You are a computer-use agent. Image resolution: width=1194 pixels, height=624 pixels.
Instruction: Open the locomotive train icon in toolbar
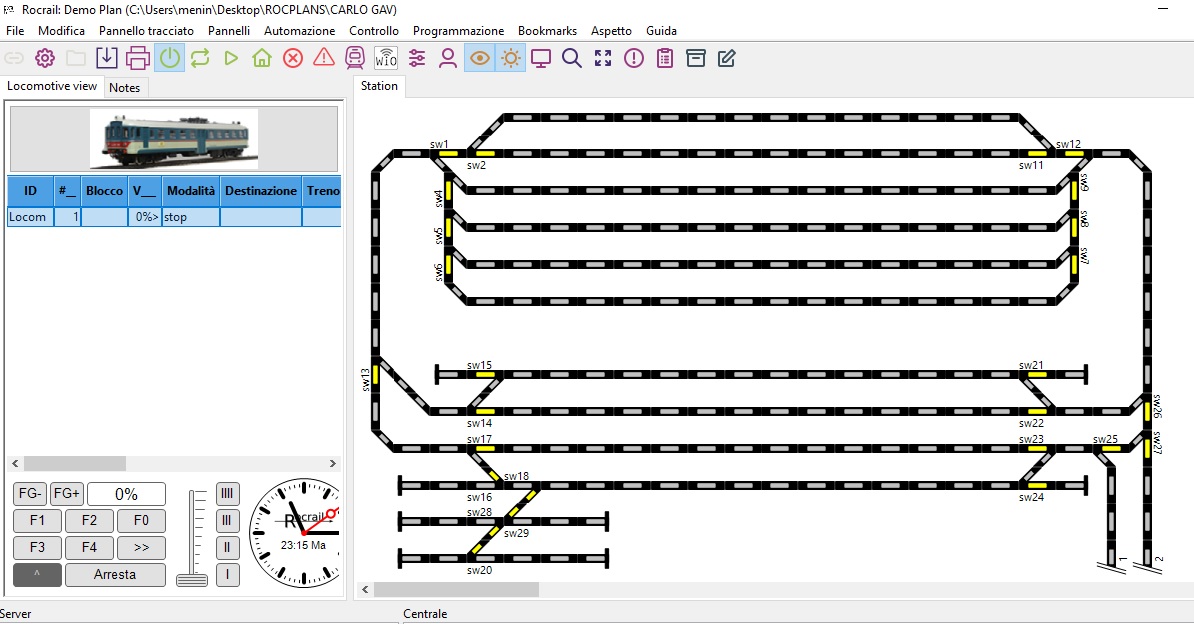354,58
